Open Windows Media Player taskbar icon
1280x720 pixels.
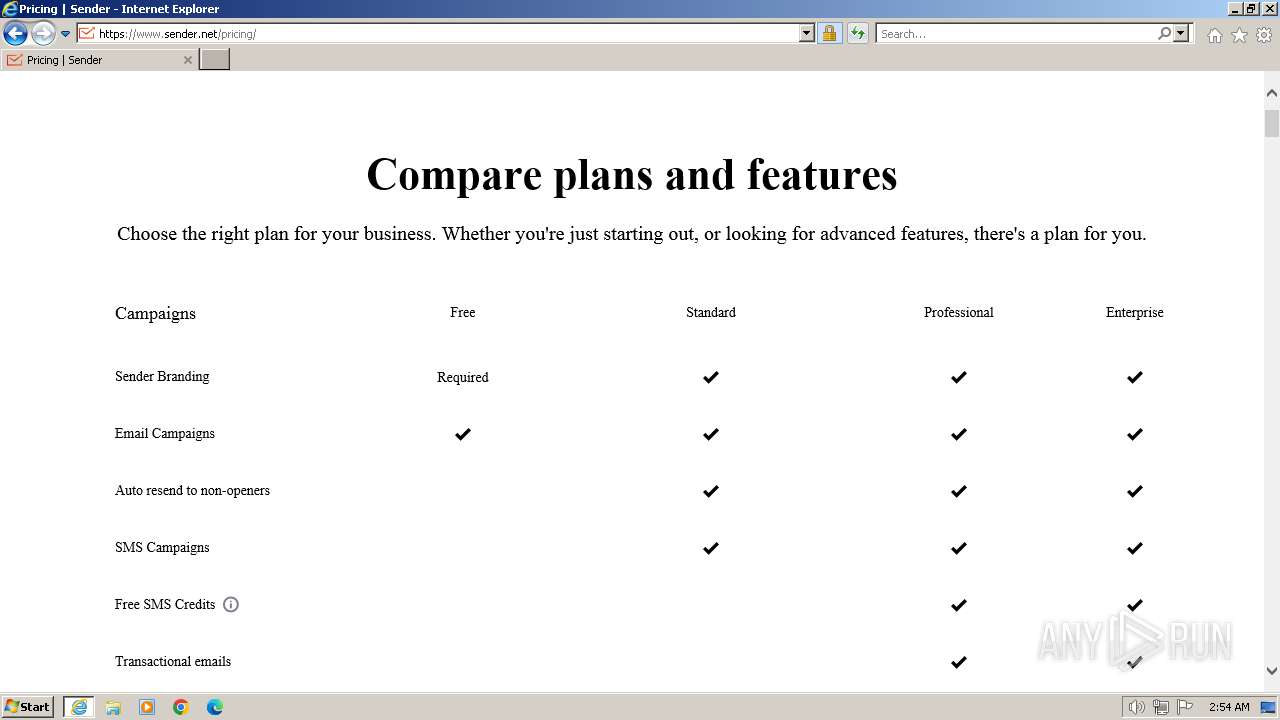(147, 707)
